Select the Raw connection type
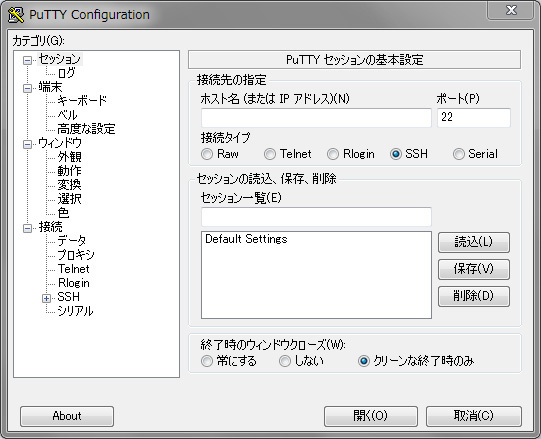The height and width of the screenshot is (439, 541). coord(207,154)
